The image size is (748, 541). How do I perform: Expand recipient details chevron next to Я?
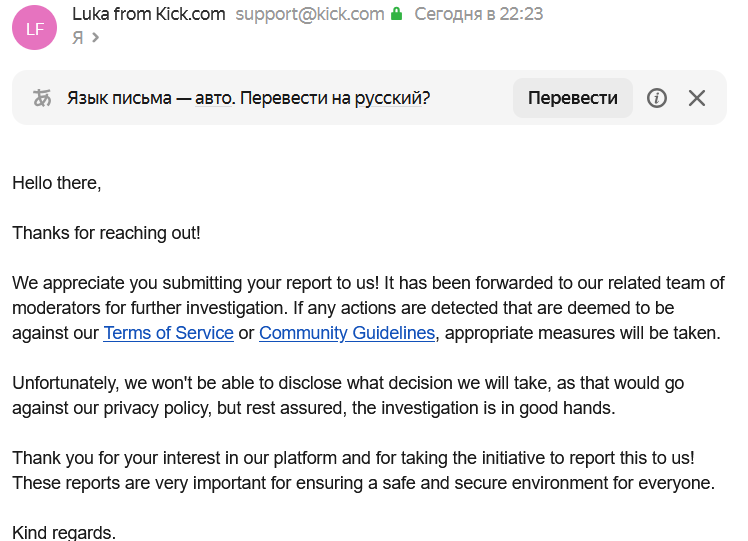(95, 37)
